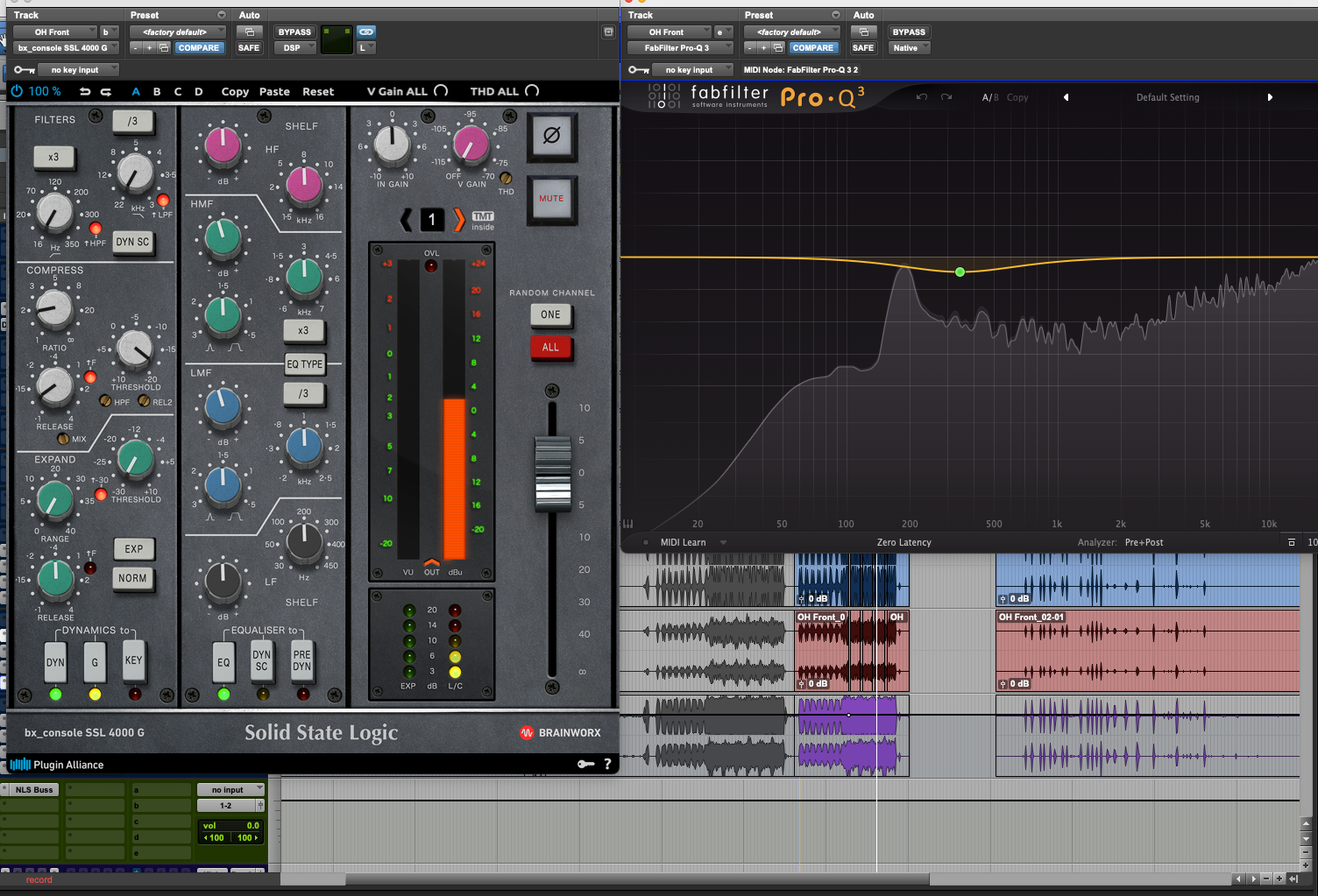Click the SSL console undo arrow

pos(85,91)
